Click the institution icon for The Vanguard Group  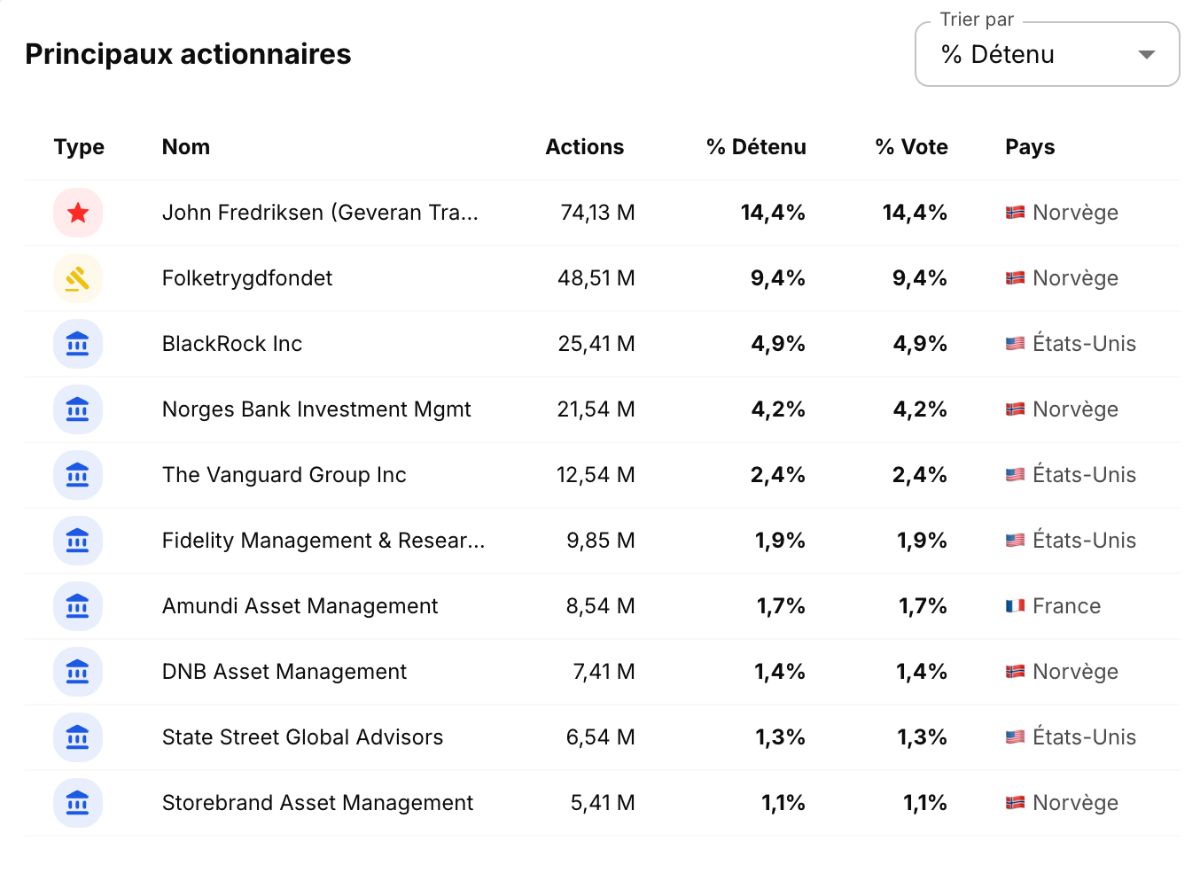click(78, 475)
